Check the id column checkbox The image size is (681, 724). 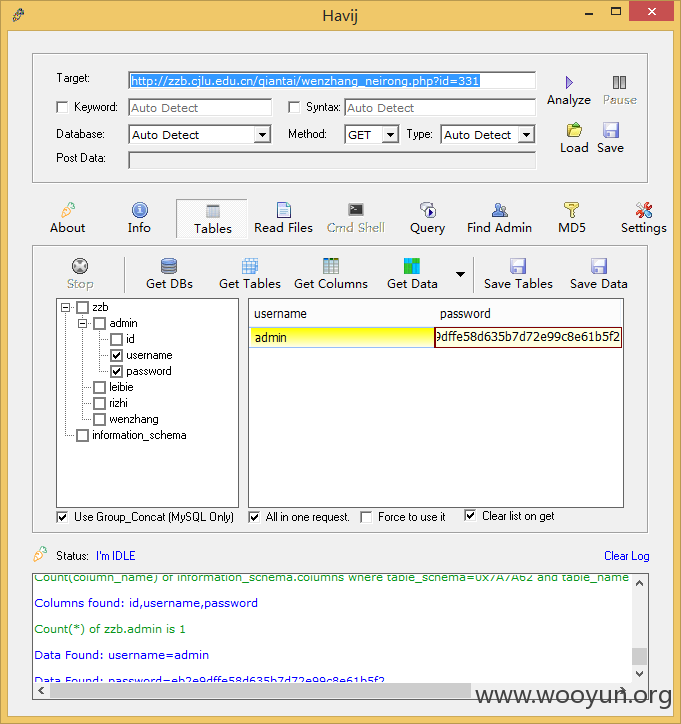coord(116,339)
